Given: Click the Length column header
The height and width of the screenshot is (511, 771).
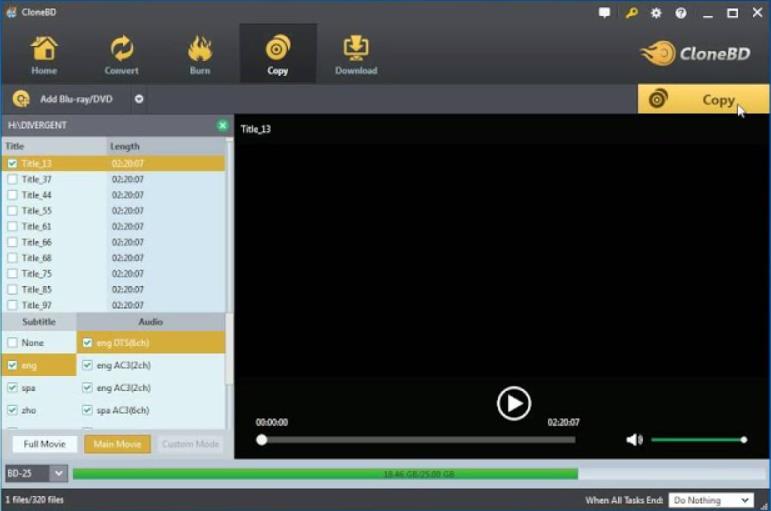Looking at the screenshot, I should pyautogui.click(x=166, y=146).
